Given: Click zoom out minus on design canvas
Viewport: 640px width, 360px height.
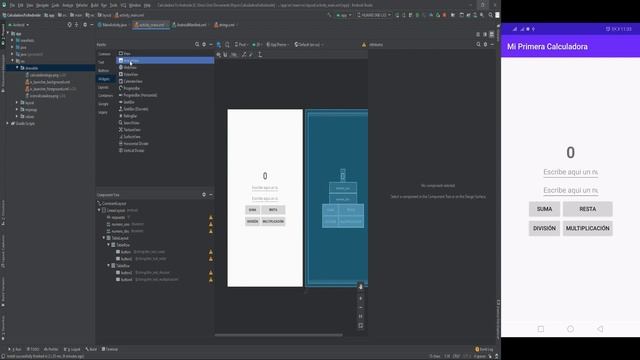Looking at the screenshot, I should point(360,307).
